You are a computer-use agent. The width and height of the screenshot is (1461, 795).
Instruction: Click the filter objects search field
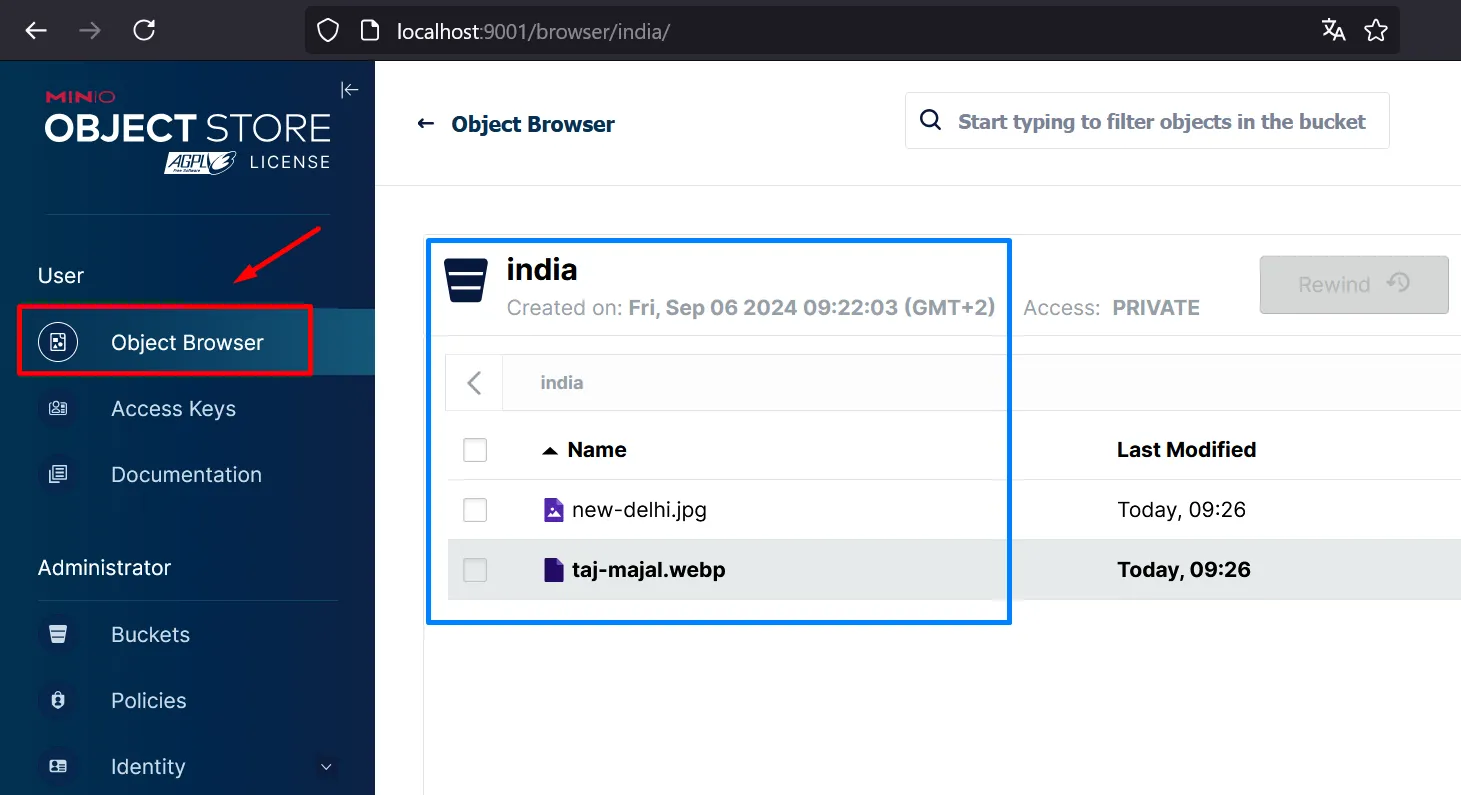pos(1160,122)
